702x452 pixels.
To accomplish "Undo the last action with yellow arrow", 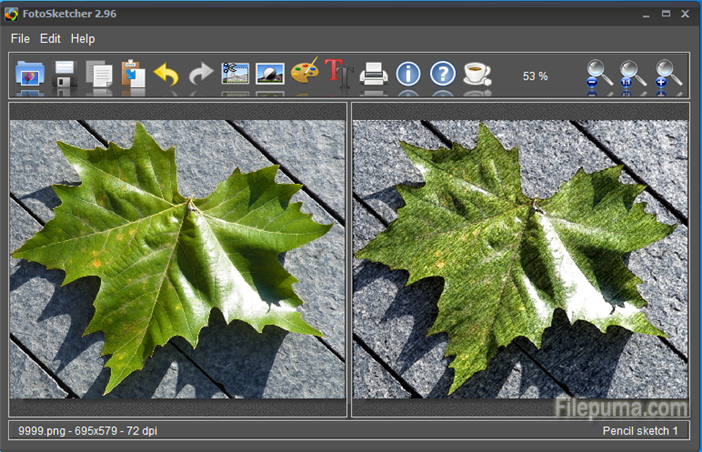I will [x=167, y=75].
